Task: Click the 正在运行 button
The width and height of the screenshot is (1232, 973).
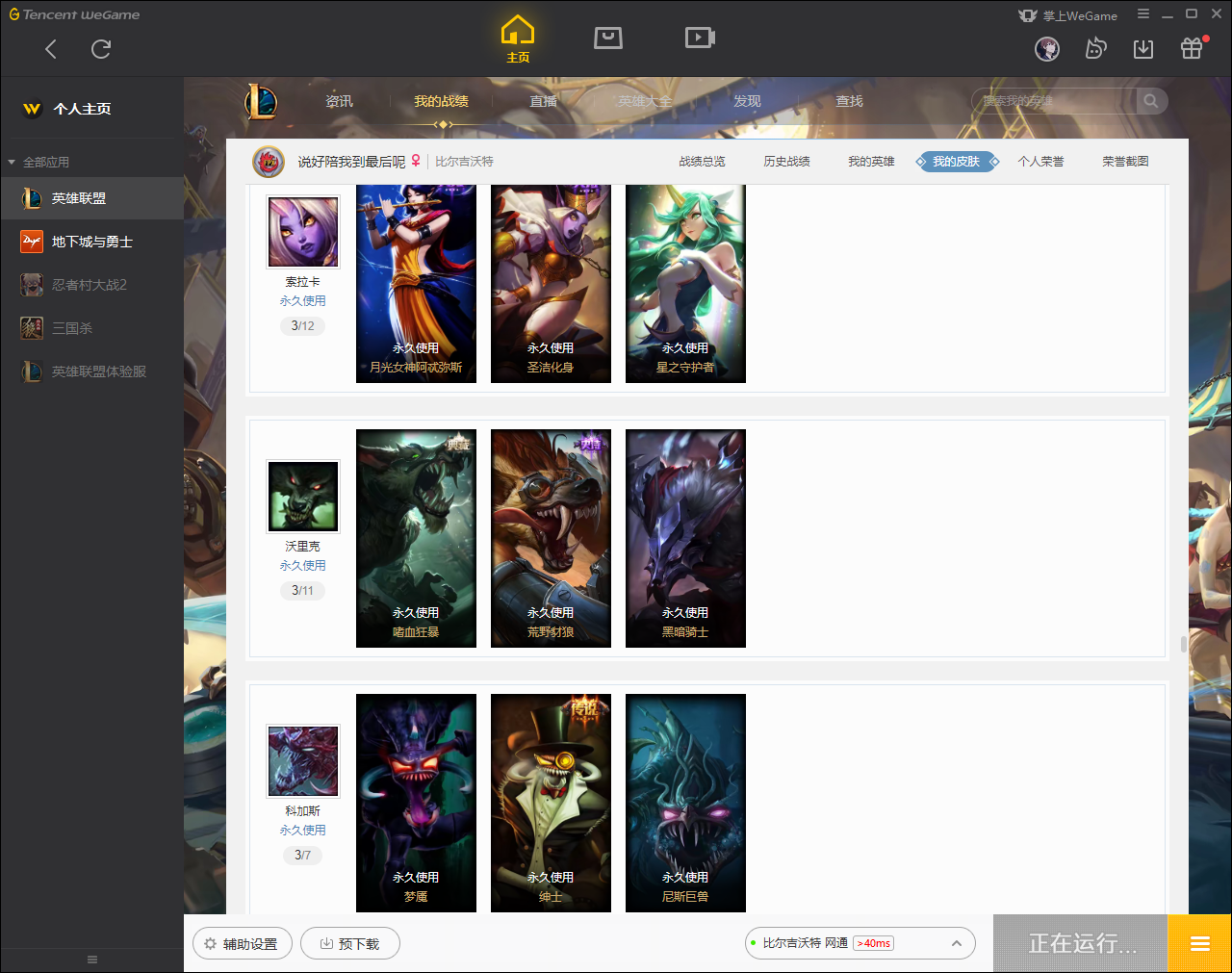Action: (x=1081, y=943)
